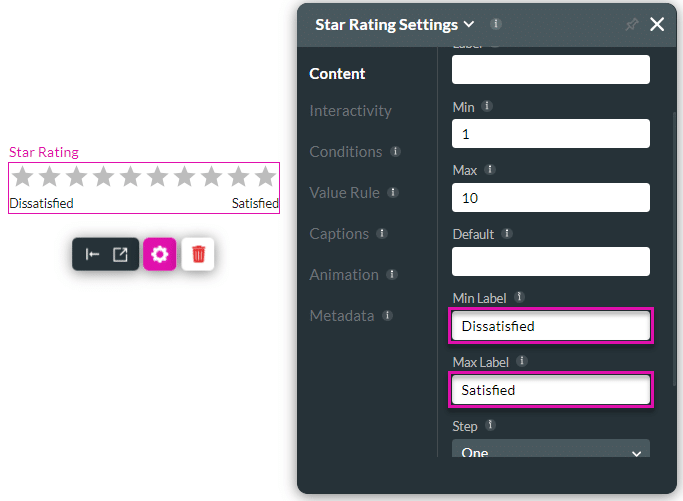Close the Star Rating Settings panel

(657, 25)
